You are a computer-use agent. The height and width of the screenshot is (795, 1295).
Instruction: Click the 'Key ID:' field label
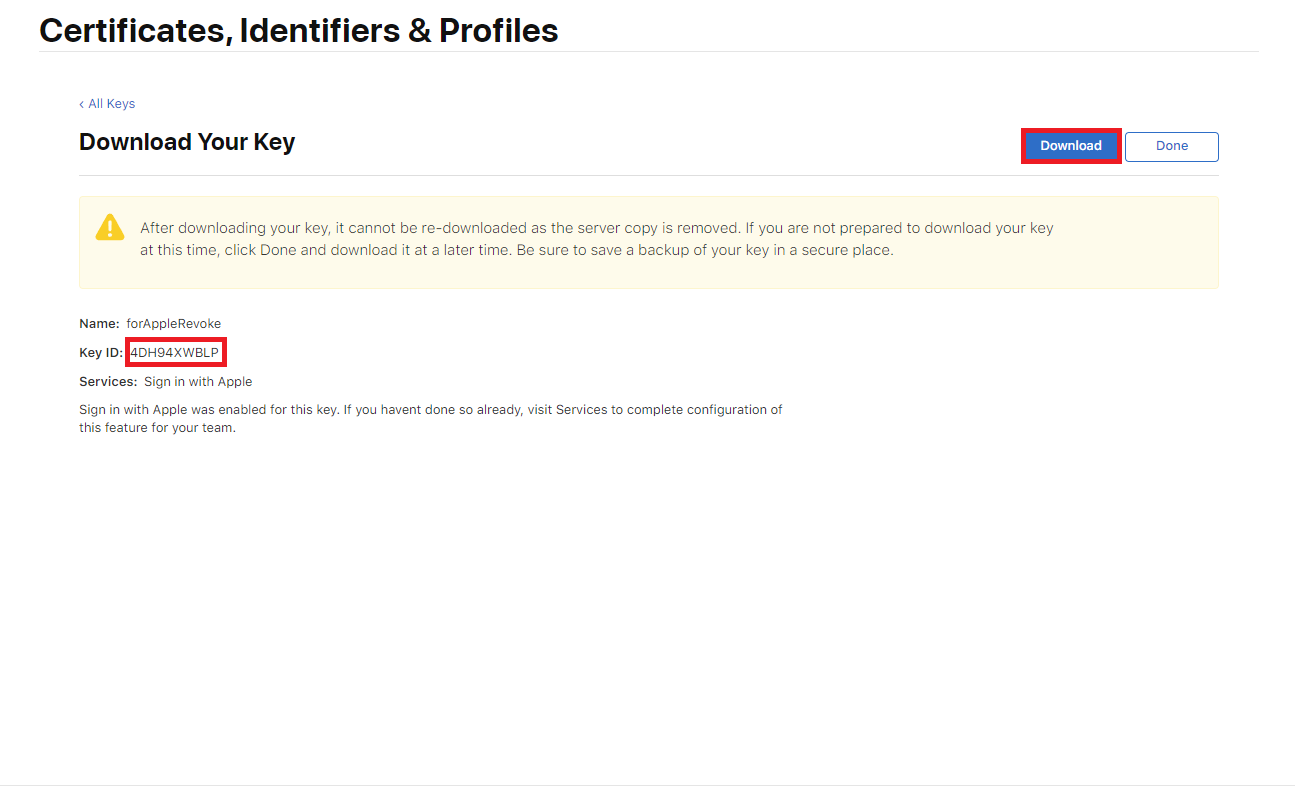[x=101, y=352]
